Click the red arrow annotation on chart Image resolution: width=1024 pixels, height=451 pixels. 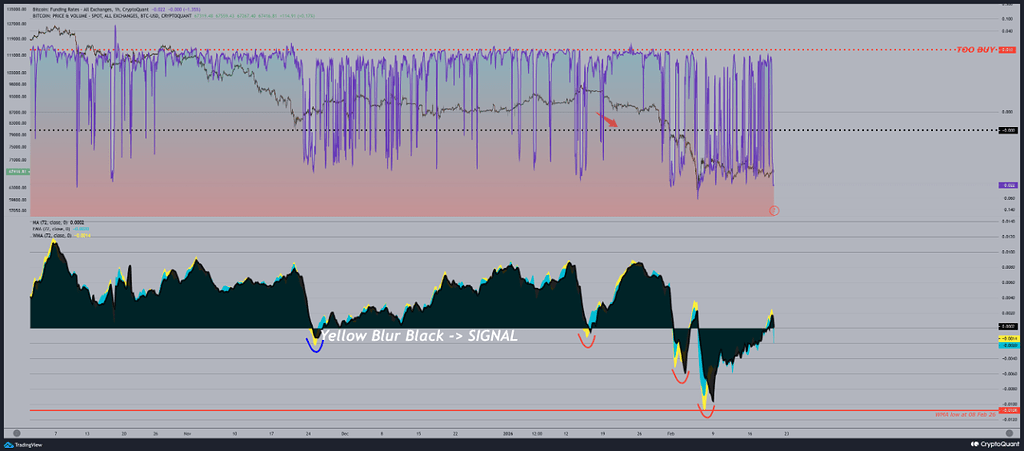607,119
